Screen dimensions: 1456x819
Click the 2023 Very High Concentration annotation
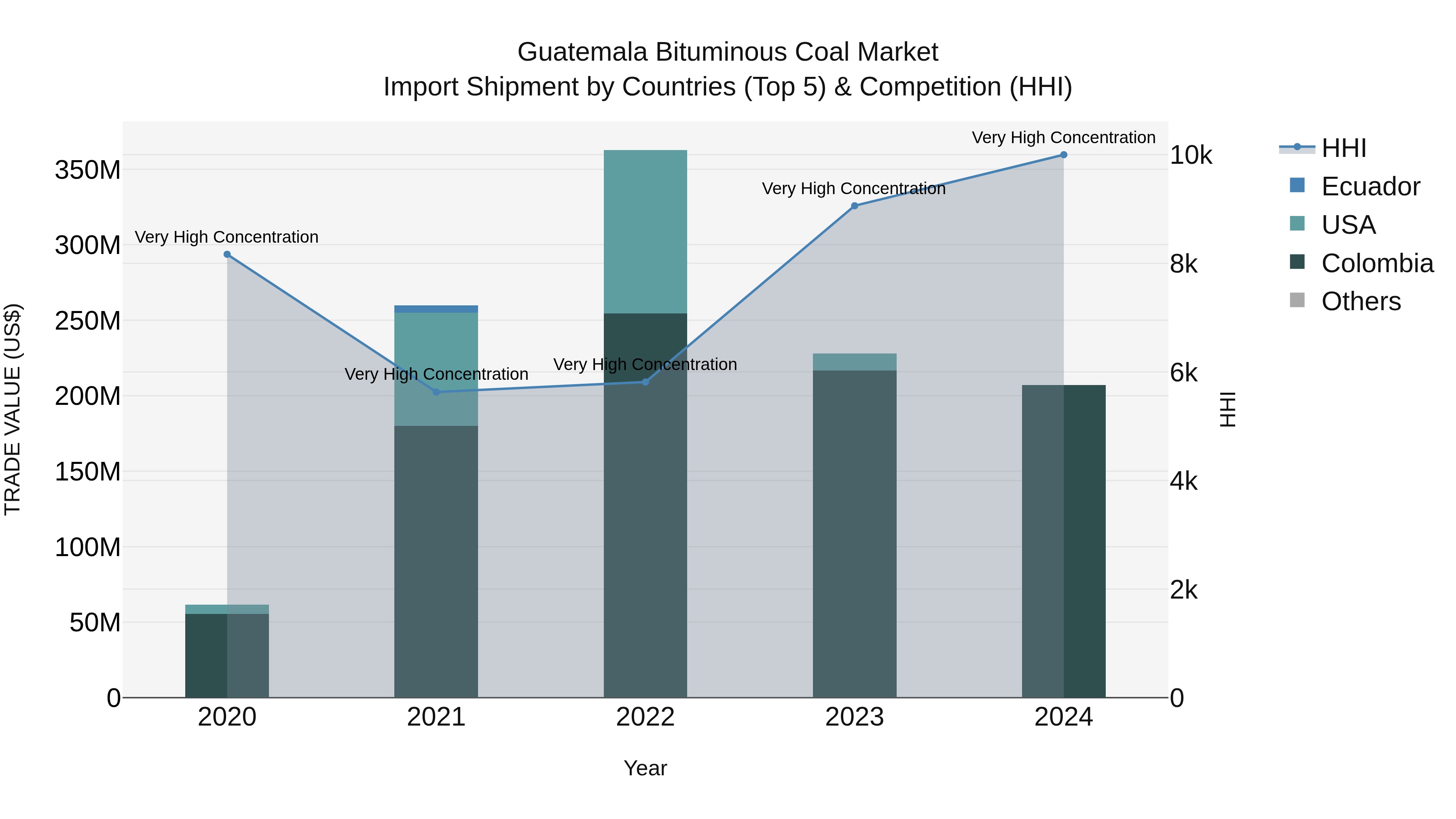click(x=854, y=189)
